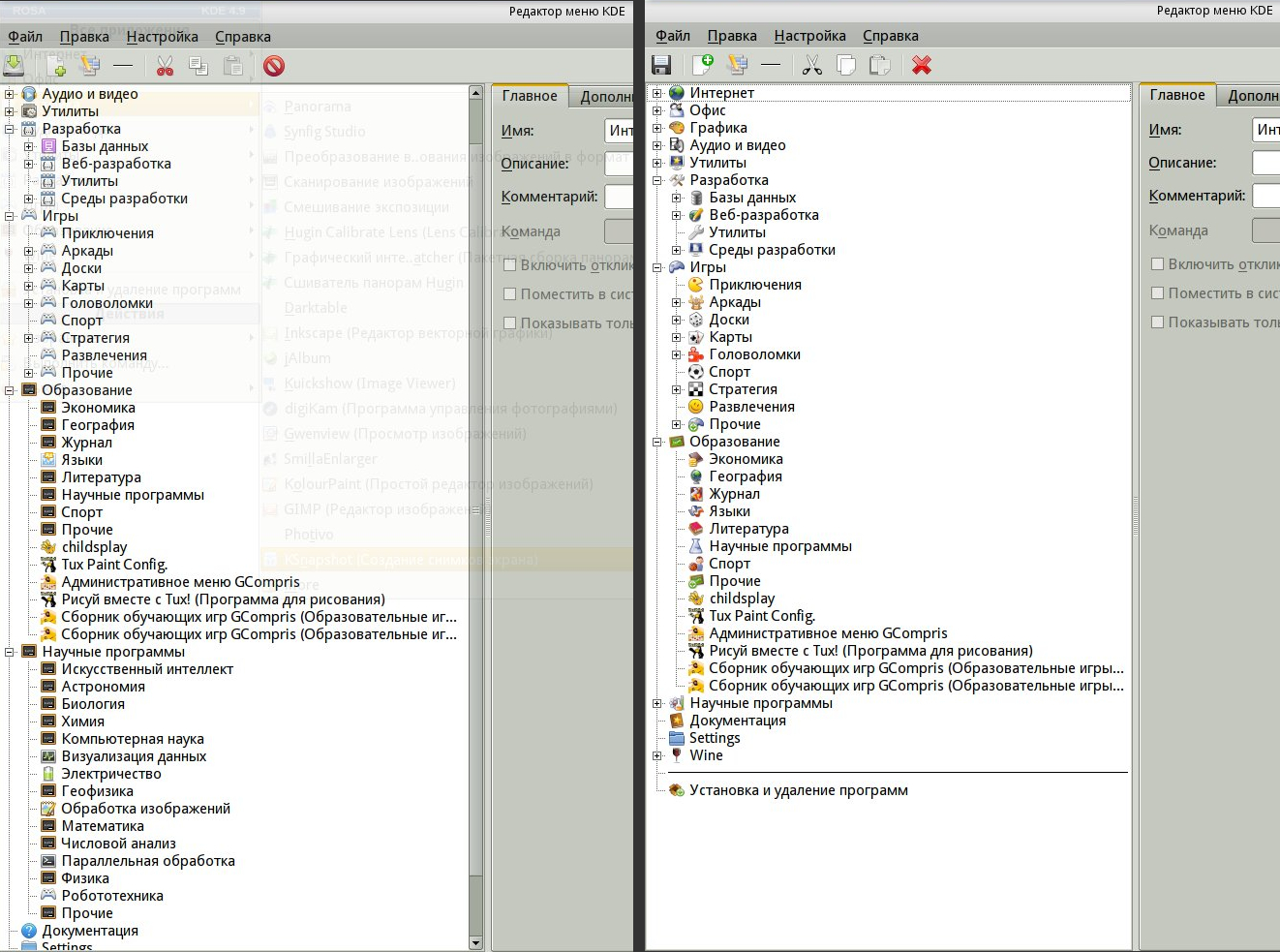Click the new item icon in right window toolbar

[x=703, y=64]
